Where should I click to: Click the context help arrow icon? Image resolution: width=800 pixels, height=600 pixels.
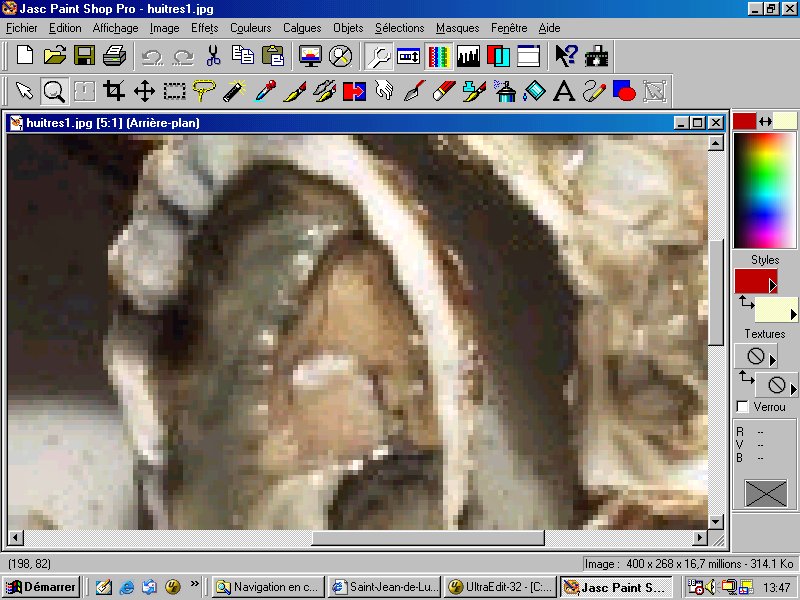566,56
